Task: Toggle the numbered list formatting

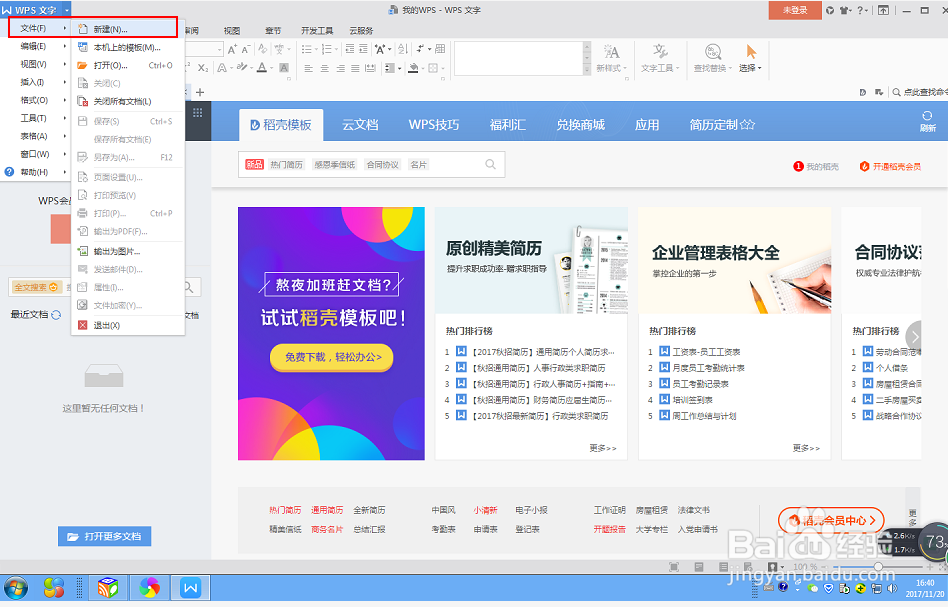Action: (328, 48)
